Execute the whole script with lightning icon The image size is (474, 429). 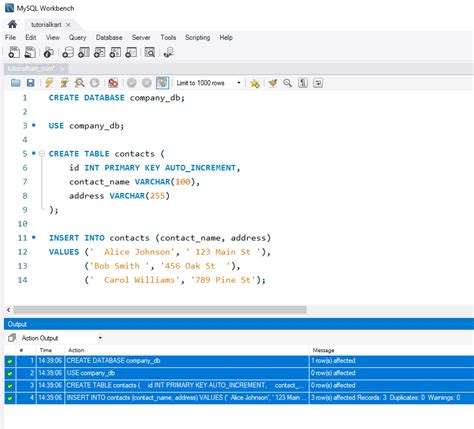point(49,83)
